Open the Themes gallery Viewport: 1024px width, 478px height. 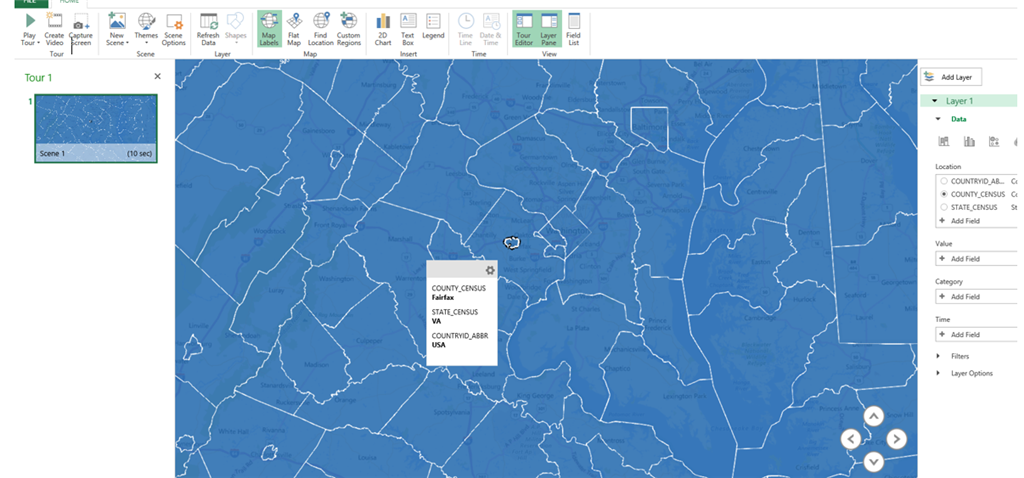pos(146,29)
